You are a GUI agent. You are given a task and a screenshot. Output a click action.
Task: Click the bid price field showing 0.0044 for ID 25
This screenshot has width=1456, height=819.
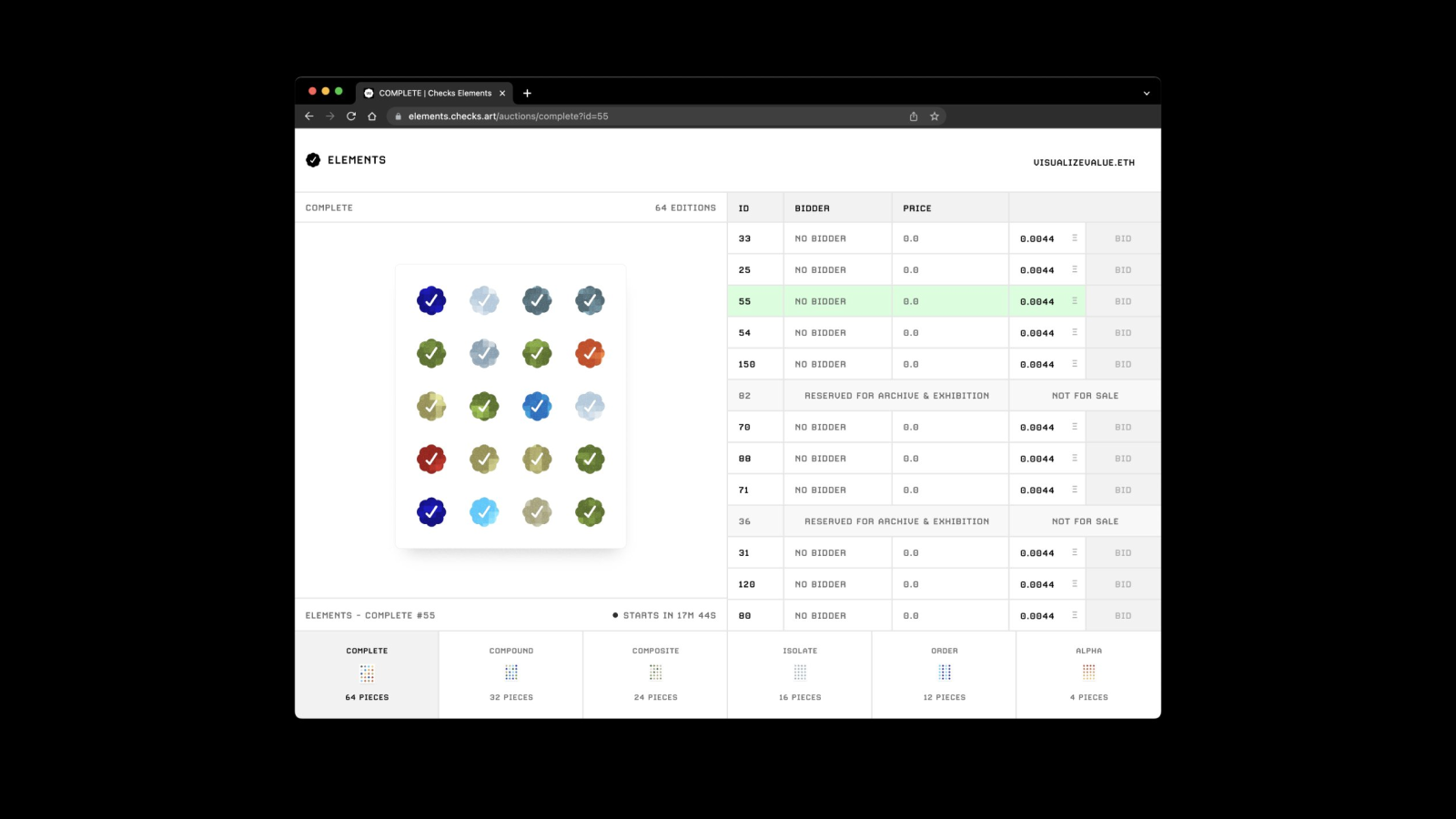pos(1037,270)
